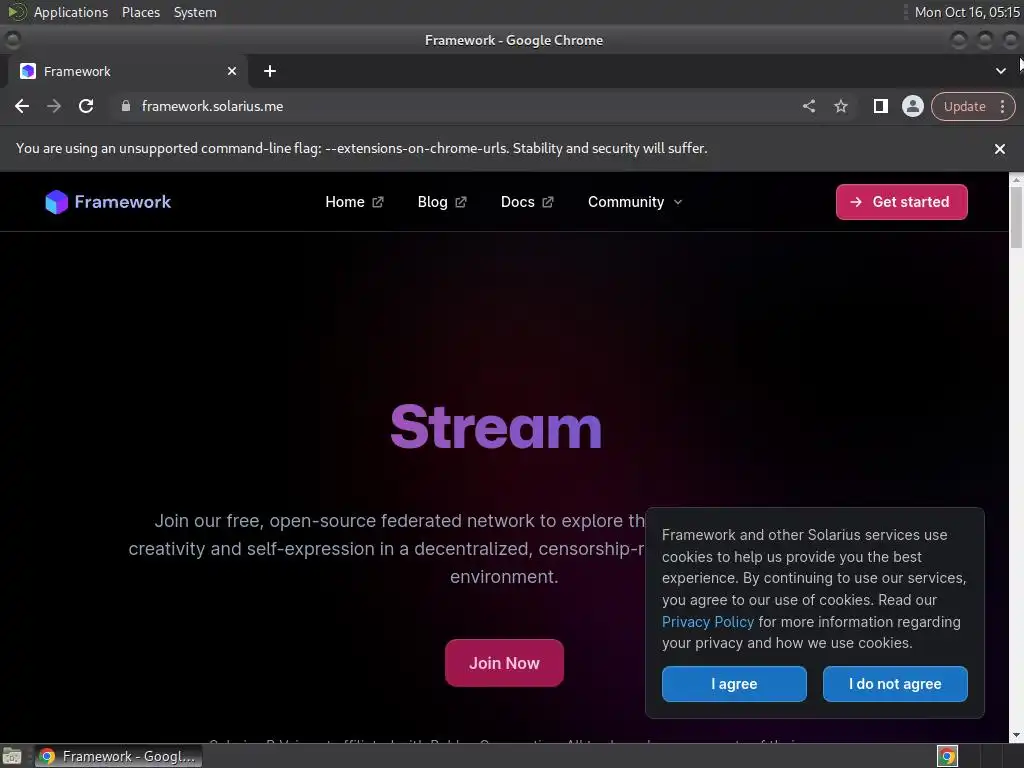Open the browser side panel icon
Image resolution: width=1024 pixels, height=768 pixels.
point(880,106)
